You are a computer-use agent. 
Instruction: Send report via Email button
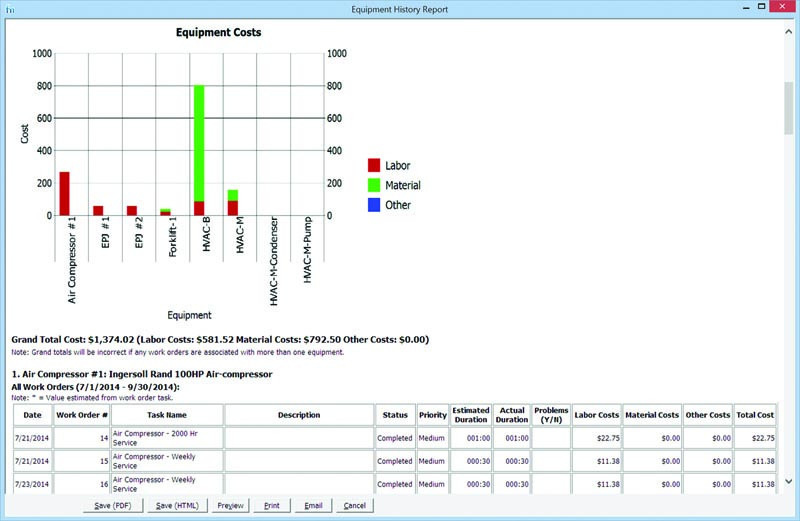point(313,505)
